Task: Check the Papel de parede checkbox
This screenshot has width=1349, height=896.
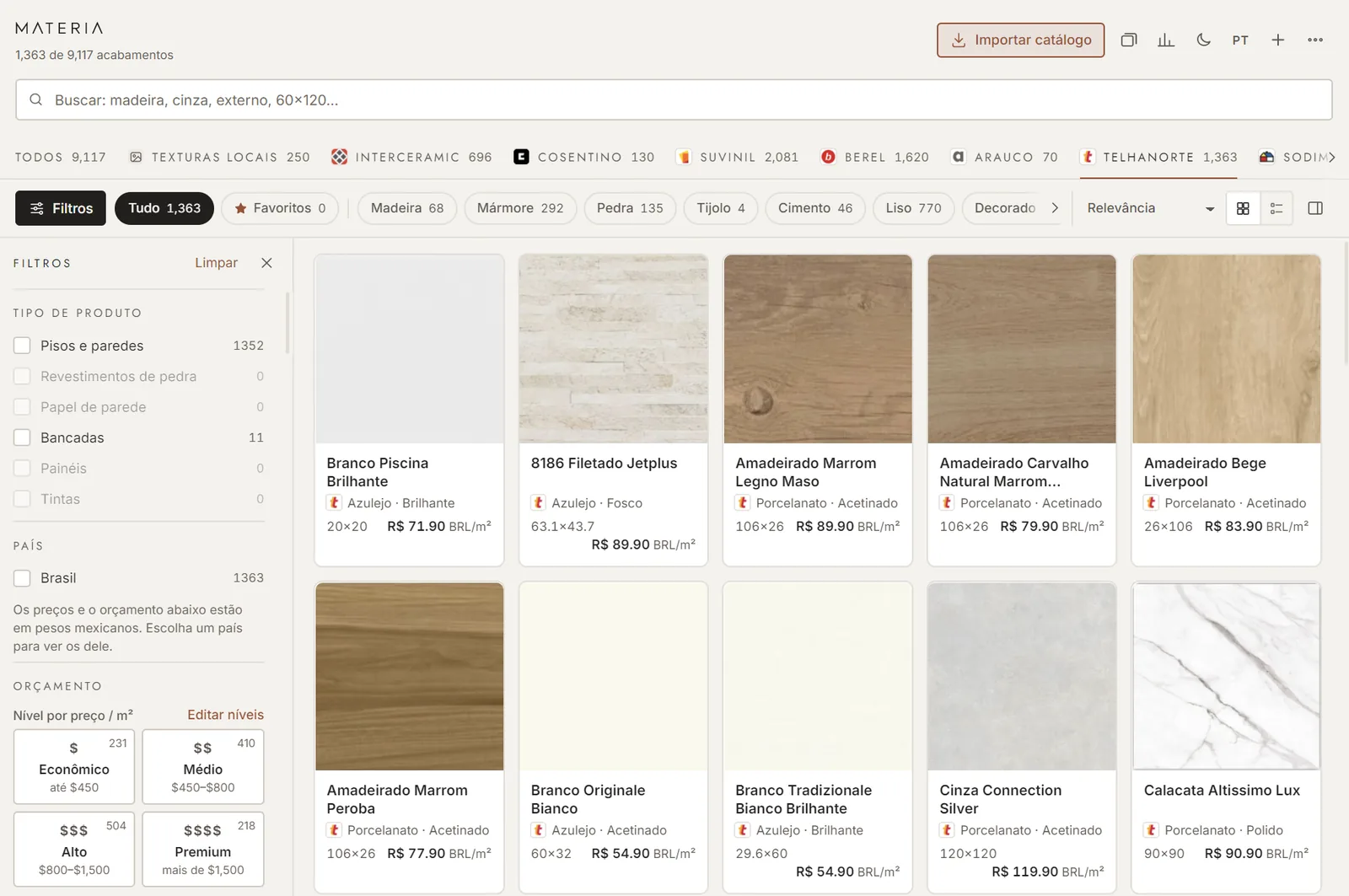Action: (x=22, y=407)
